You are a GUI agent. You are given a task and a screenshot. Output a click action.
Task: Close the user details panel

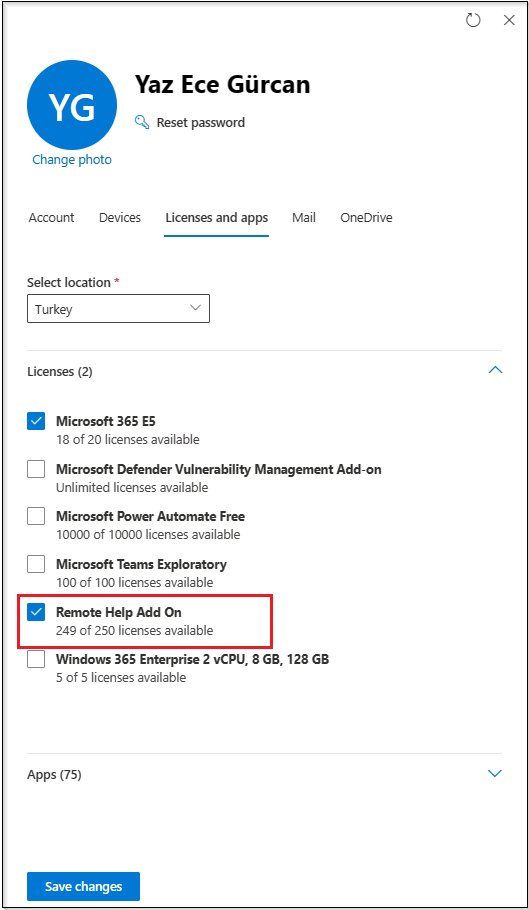pyautogui.click(x=509, y=20)
